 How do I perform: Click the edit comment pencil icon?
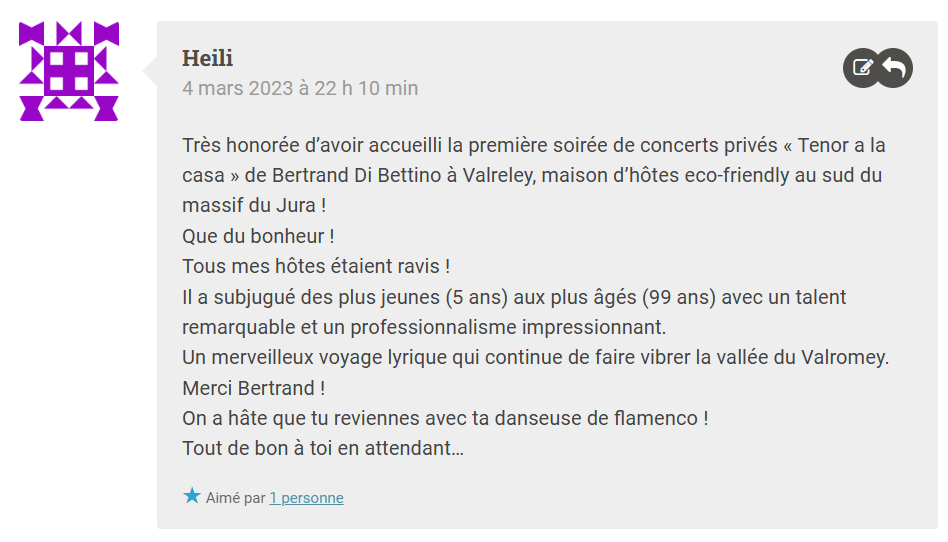[x=861, y=68]
